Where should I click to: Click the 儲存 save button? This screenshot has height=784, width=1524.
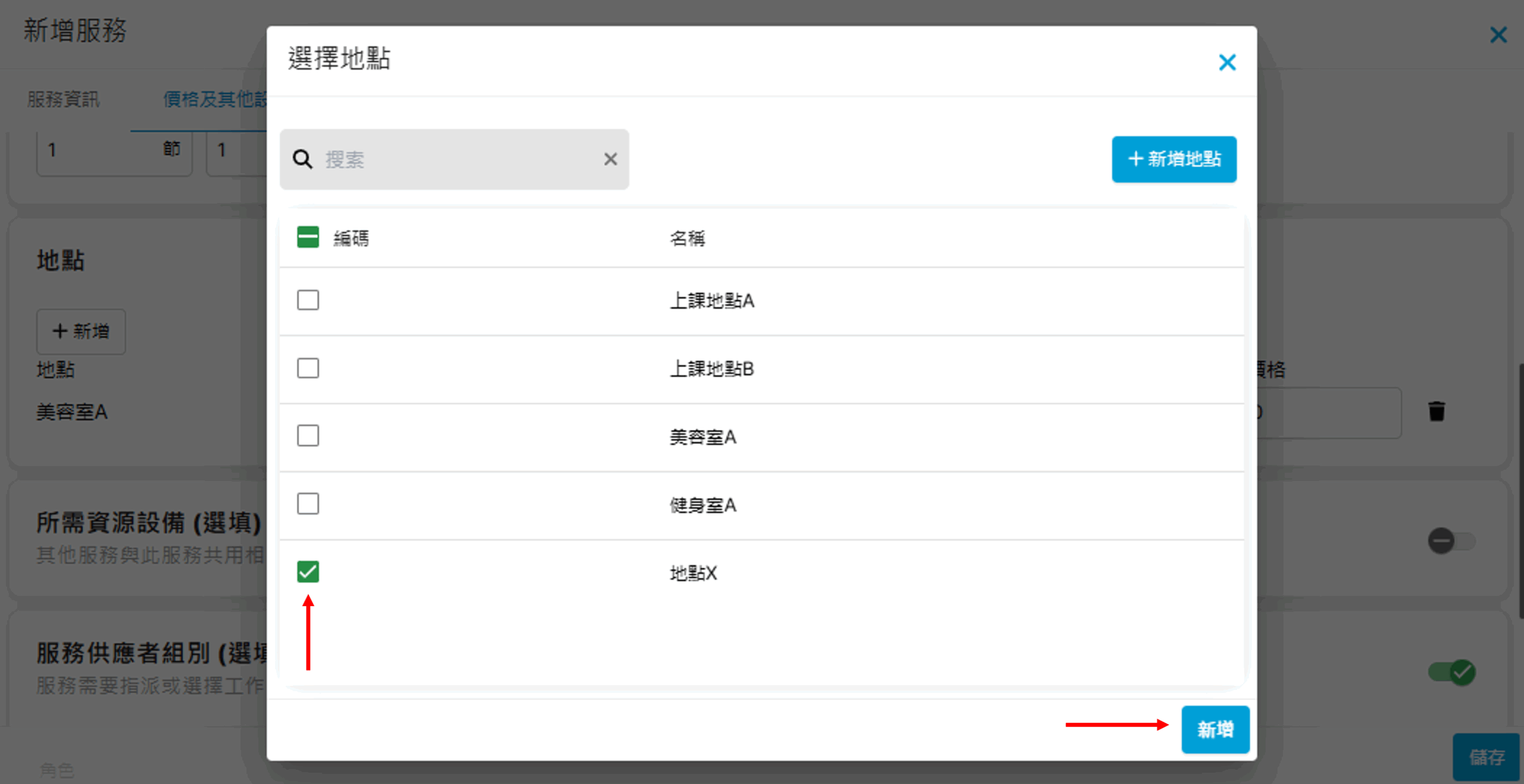(x=1486, y=757)
